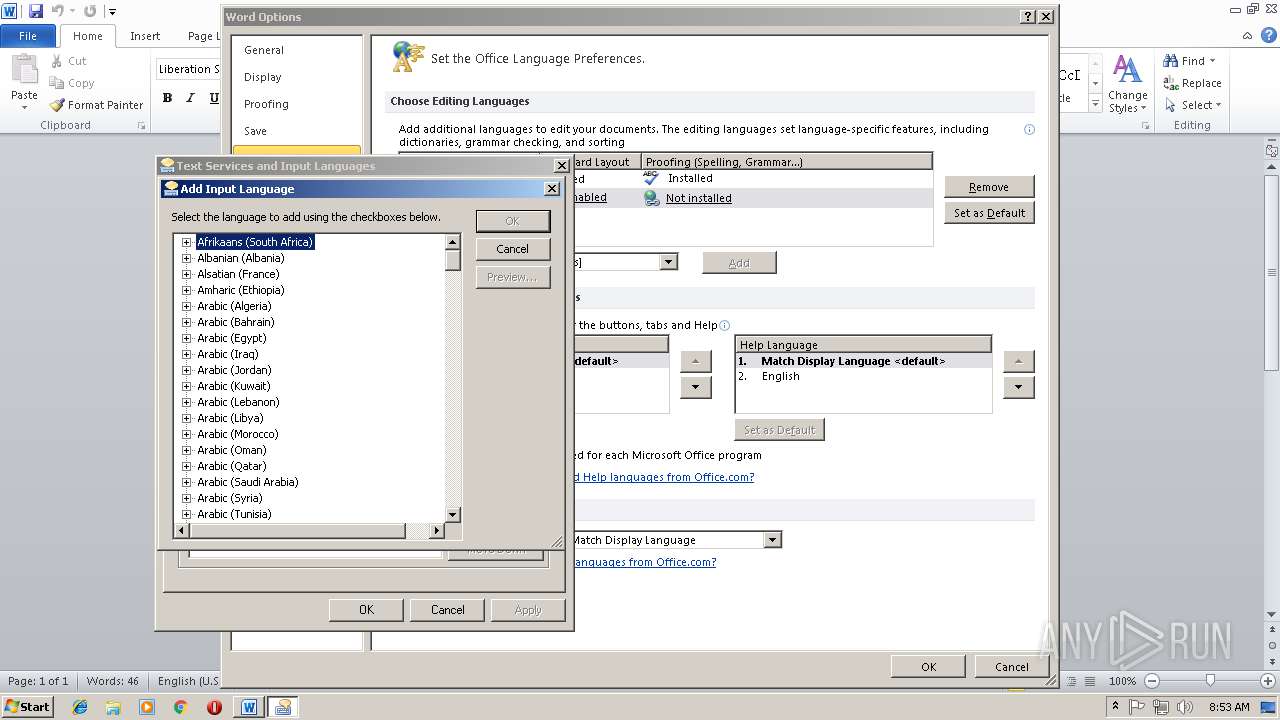Select the Format Painter brush
This screenshot has width=1280, height=720.
click(x=57, y=105)
